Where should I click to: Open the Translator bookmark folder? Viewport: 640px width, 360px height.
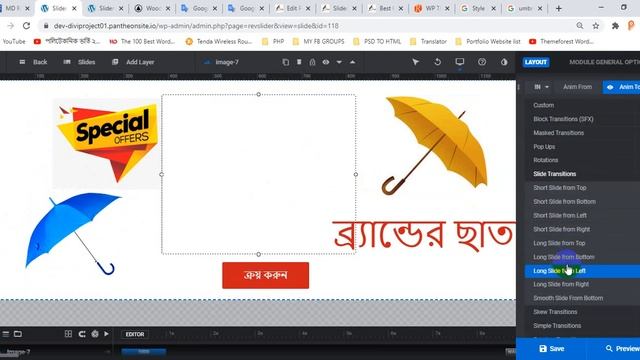[428, 41]
